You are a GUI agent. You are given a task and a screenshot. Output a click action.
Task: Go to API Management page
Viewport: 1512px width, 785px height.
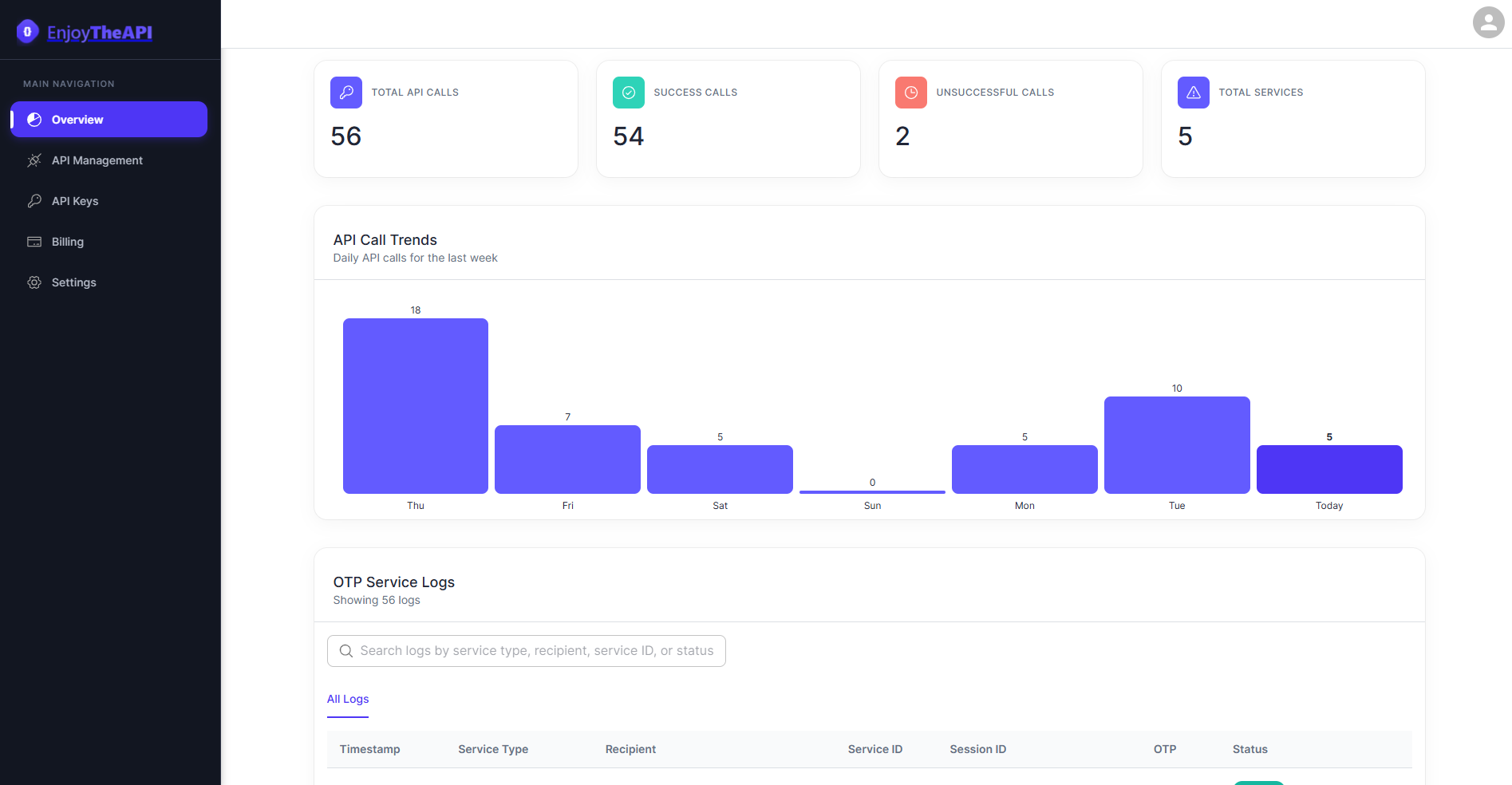[97, 160]
